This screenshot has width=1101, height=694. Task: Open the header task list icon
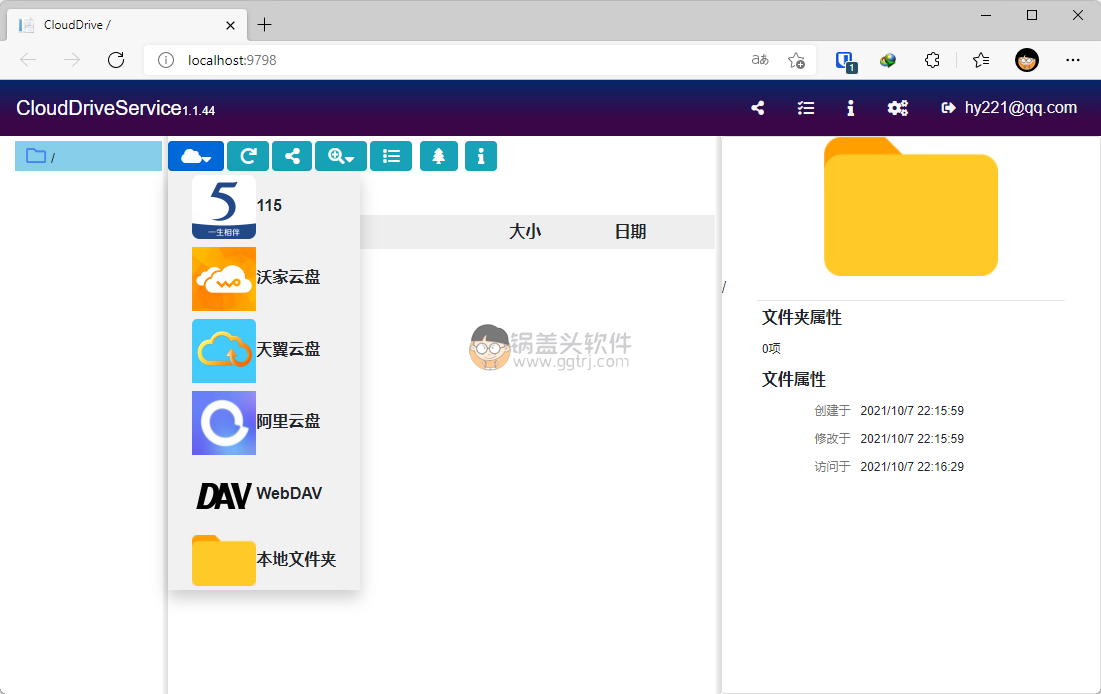806,108
